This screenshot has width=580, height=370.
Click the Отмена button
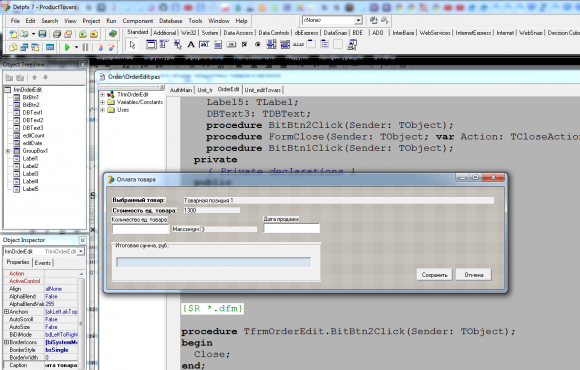[x=474, y=275]
